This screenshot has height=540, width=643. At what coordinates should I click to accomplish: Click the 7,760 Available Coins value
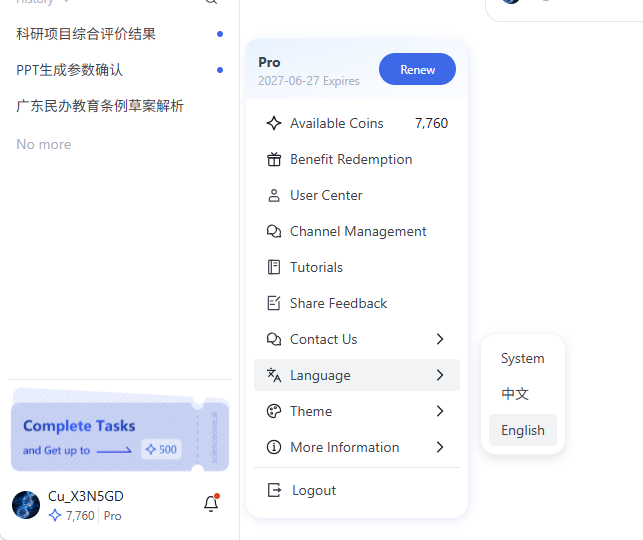tap(431, 123)
